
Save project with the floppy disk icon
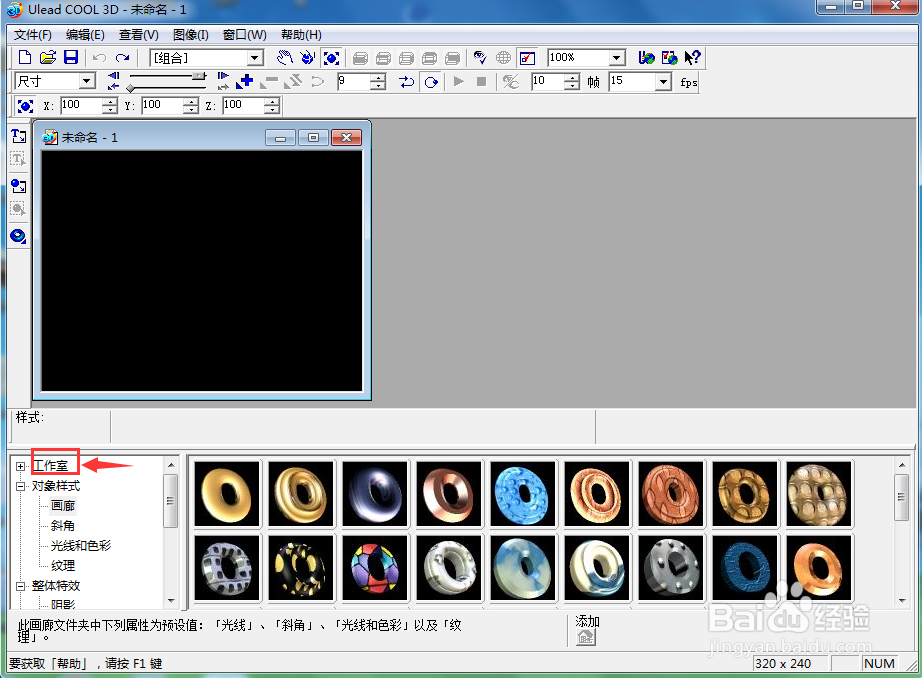(71, 58)
